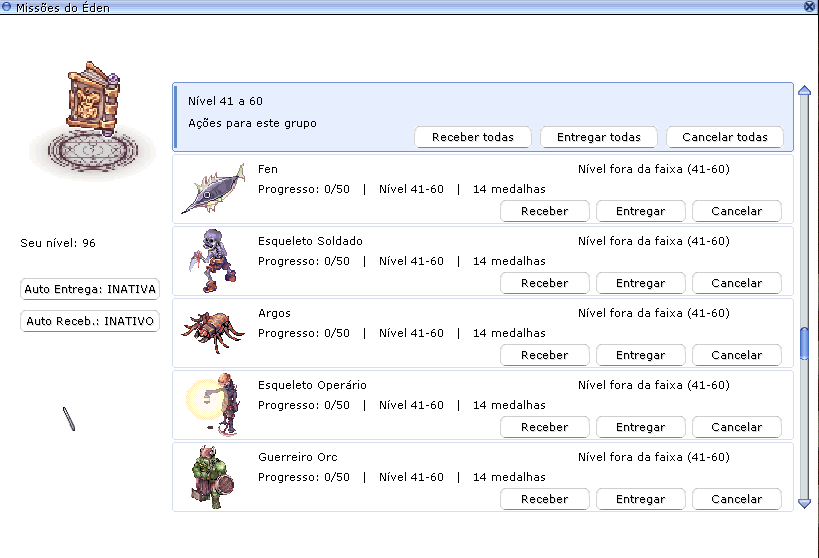The width and height of the screenshot is (819, 558).
Task: Click the blue scrollbar thumb
Action: coord(804,343)
